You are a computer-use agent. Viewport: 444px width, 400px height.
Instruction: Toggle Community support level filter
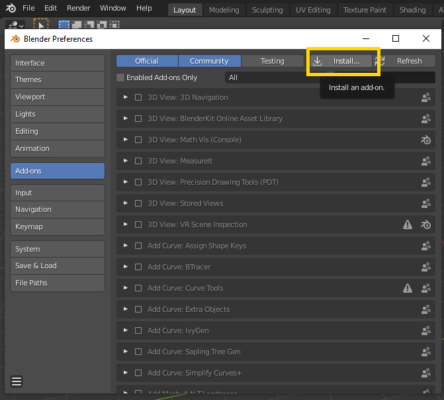click(209, 61)
